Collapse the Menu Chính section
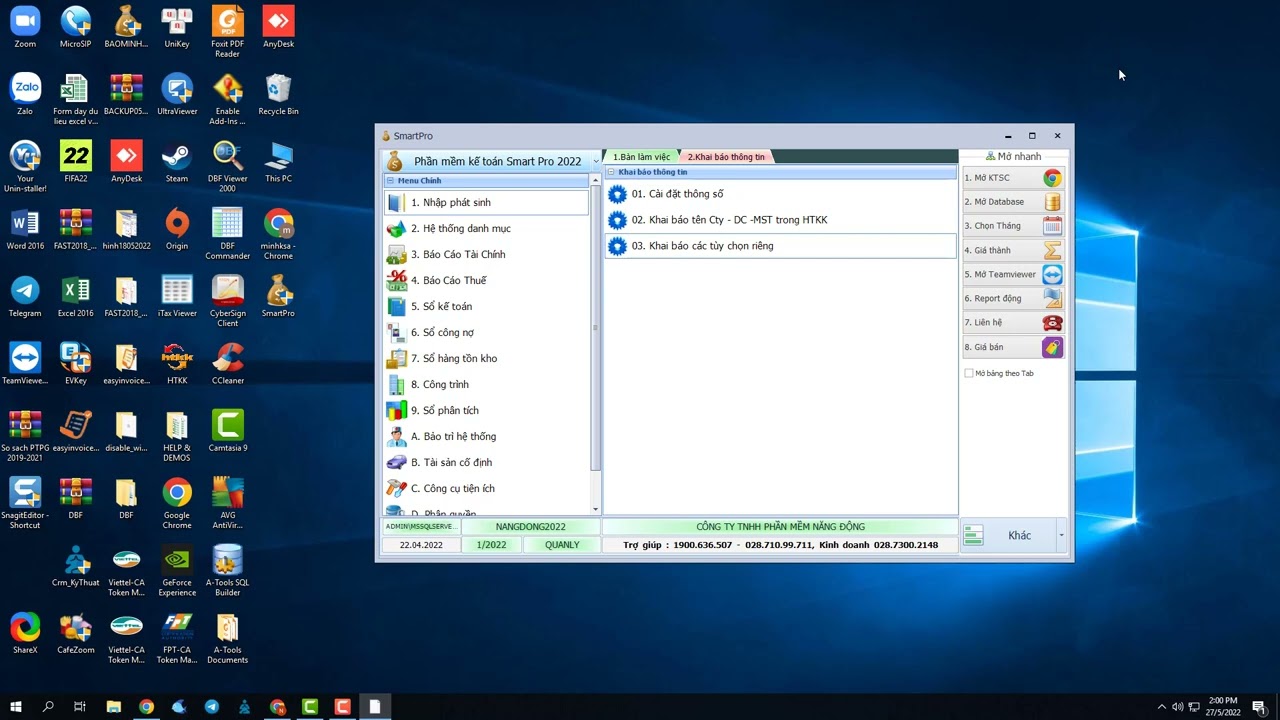This screenshot has height=720, width=1280. click(x=390, y=181)
